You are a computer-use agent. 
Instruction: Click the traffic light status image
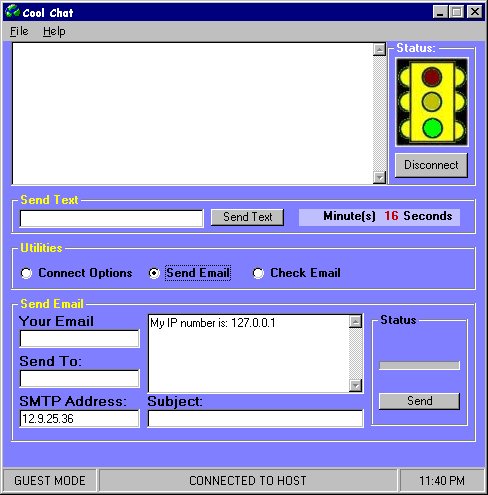coord(432,102)
